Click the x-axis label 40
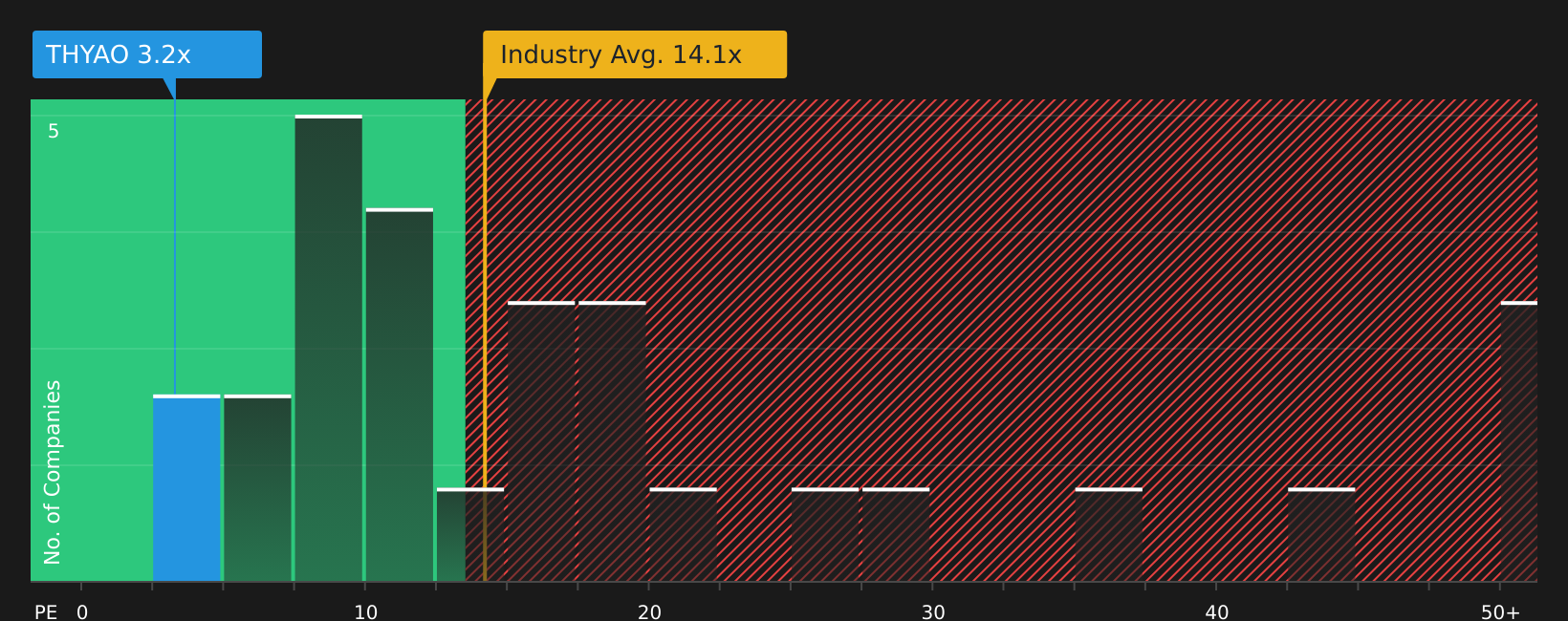Screen dimensions: 1568x621 1217,612
